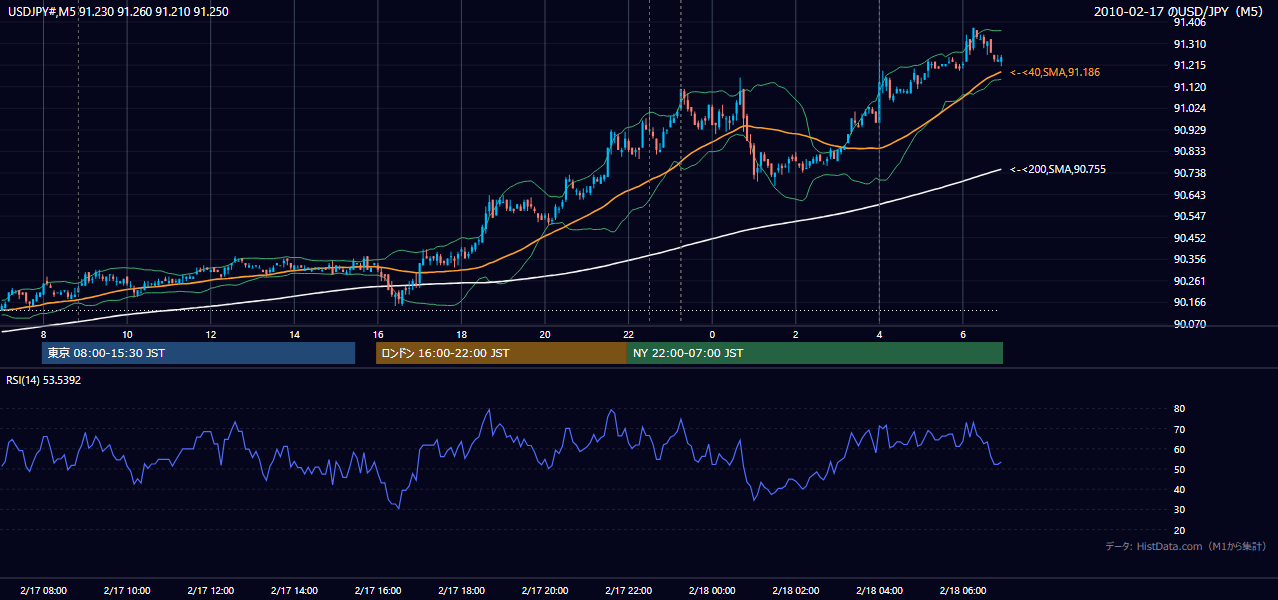Click the RSI scale value 60
Screen dimensions: 1278x600
1180,449
